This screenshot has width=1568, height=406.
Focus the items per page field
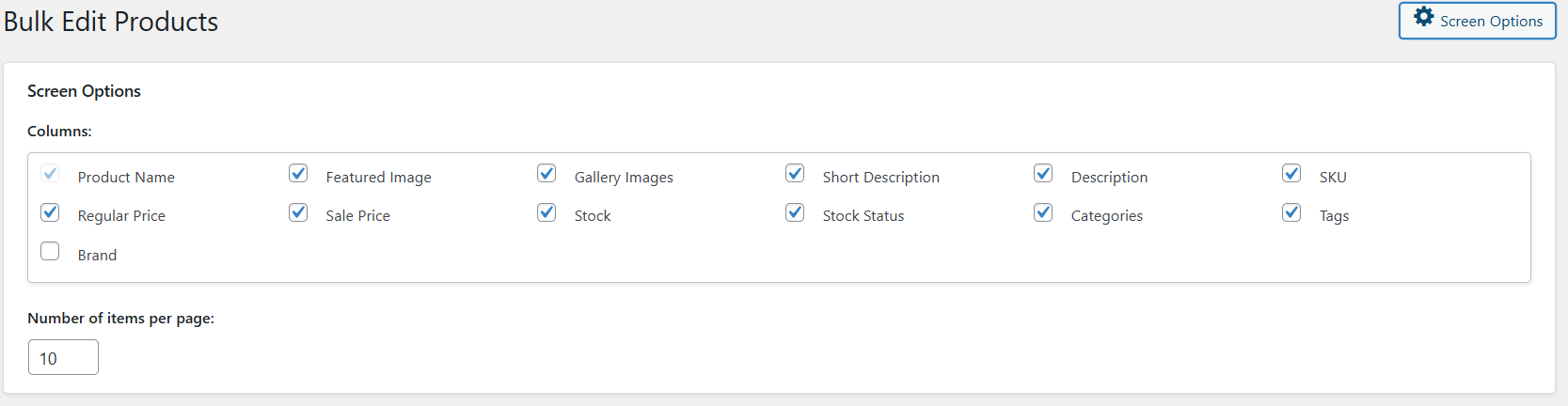pos(63,358)
